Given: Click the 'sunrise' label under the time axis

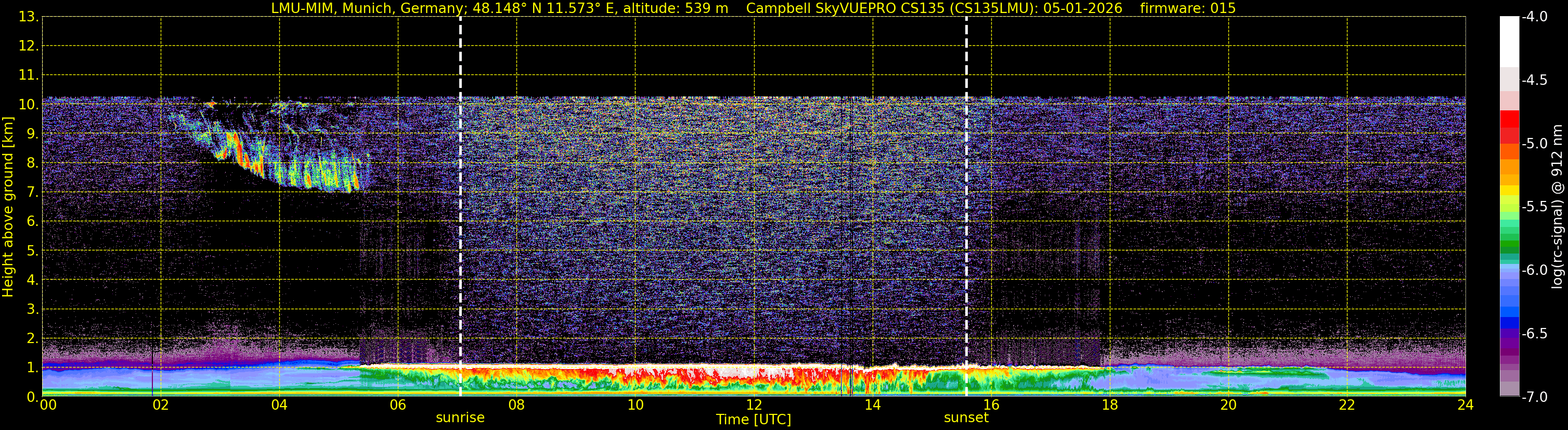Looking at the screenshot, I should tap(460, 418).
